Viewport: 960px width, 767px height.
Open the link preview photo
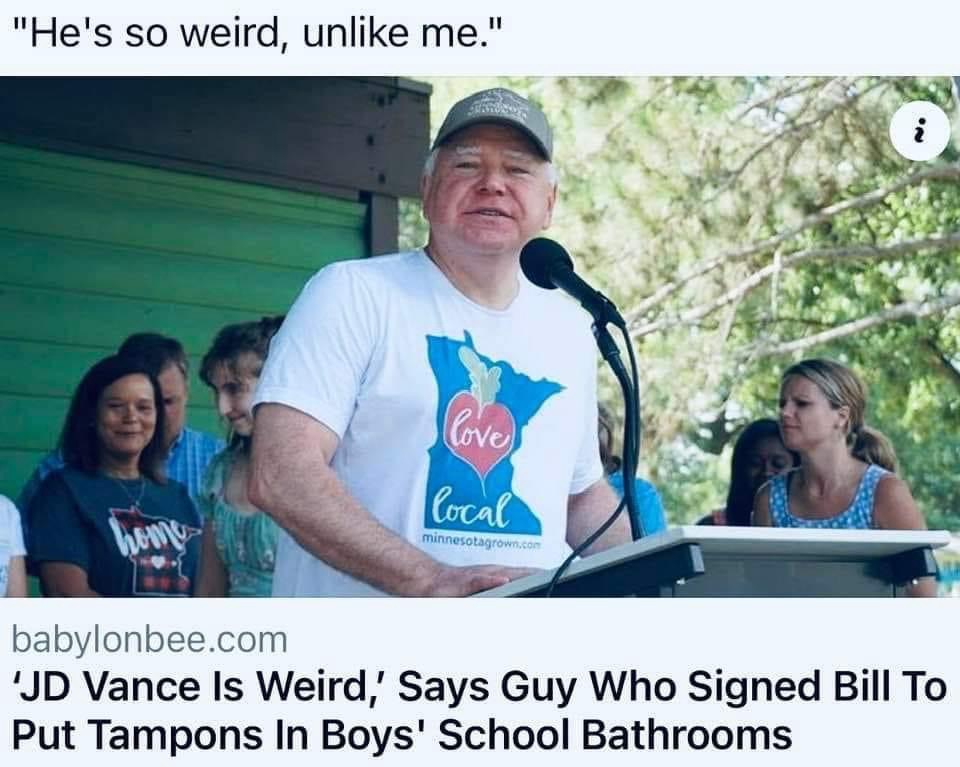[x=480, y=337]
